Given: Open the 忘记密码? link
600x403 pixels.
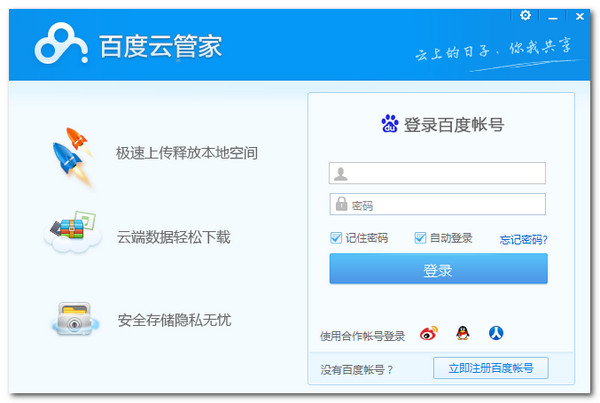Looking at the screenshot, I should tap(523, 240).
